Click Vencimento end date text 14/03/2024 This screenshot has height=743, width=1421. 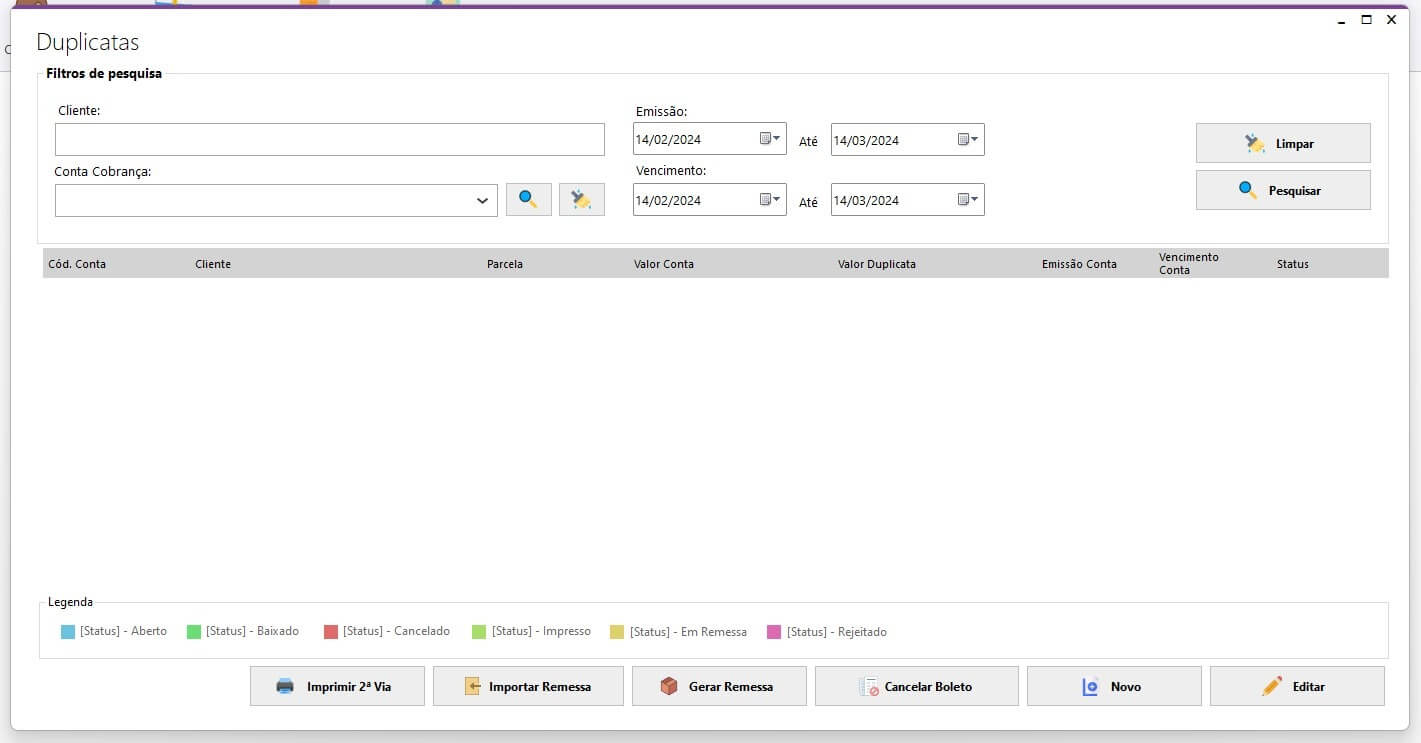point(866,200)
